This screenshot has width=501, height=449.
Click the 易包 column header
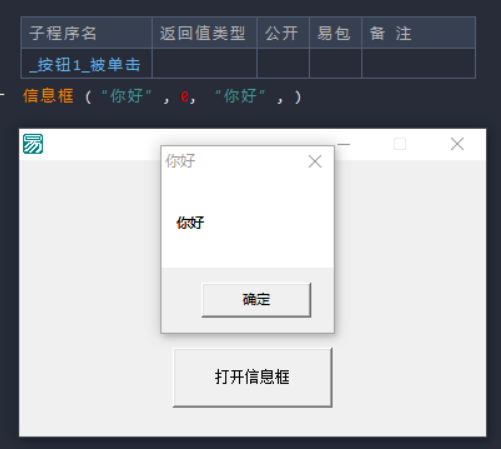click(335, 33)
